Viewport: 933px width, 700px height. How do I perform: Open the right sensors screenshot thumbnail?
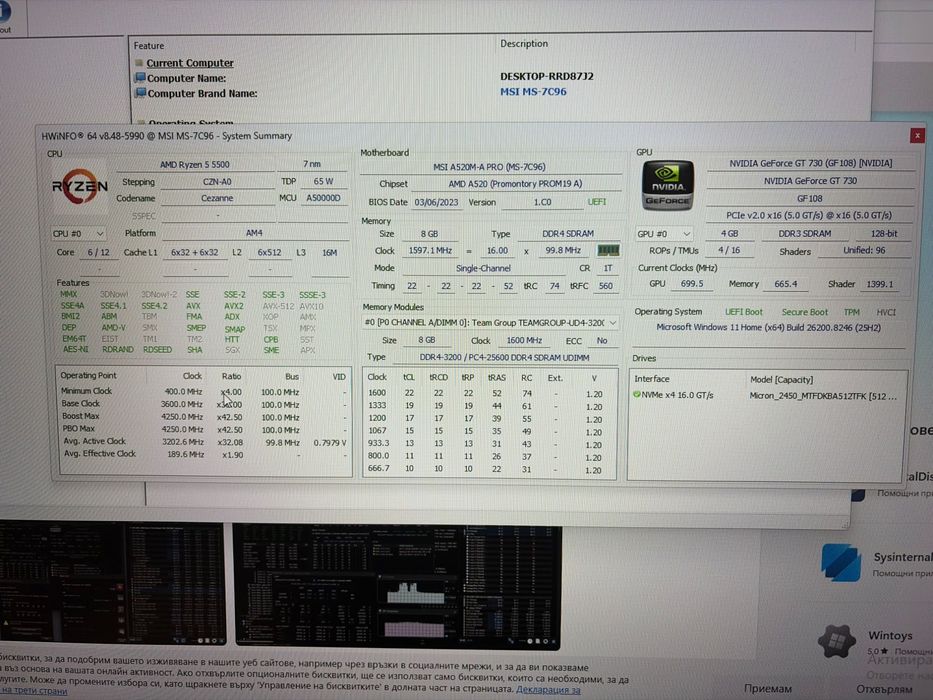pos(397,586)
